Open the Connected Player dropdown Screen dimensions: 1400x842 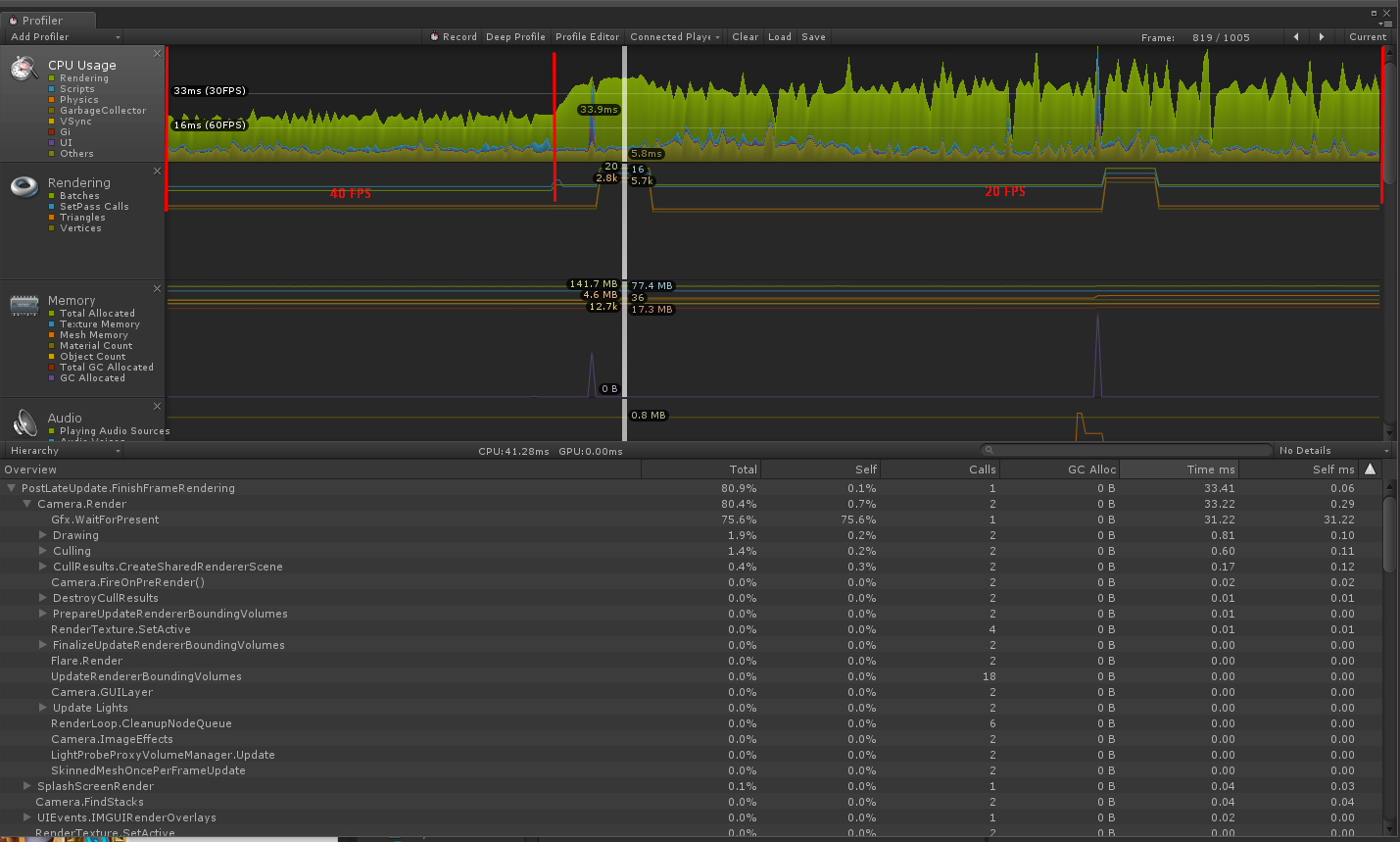click(x=675, y=37)
